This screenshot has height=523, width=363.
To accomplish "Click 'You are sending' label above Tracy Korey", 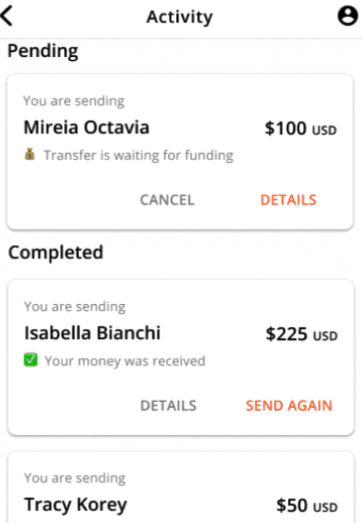I will tap(75, 478).
